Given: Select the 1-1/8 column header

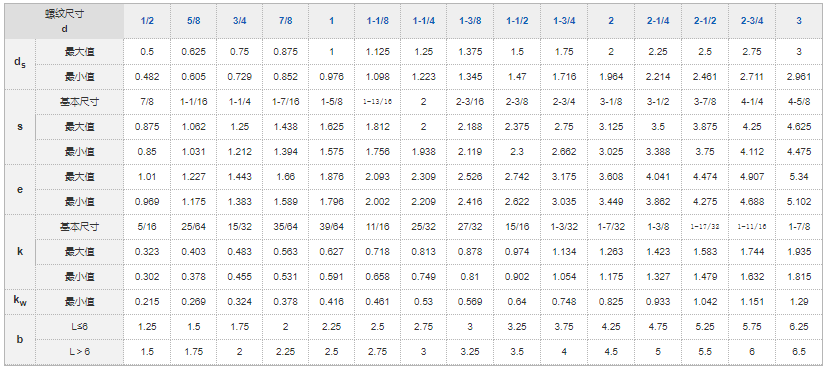Looking at the screenshot, I should coord(377,21).
